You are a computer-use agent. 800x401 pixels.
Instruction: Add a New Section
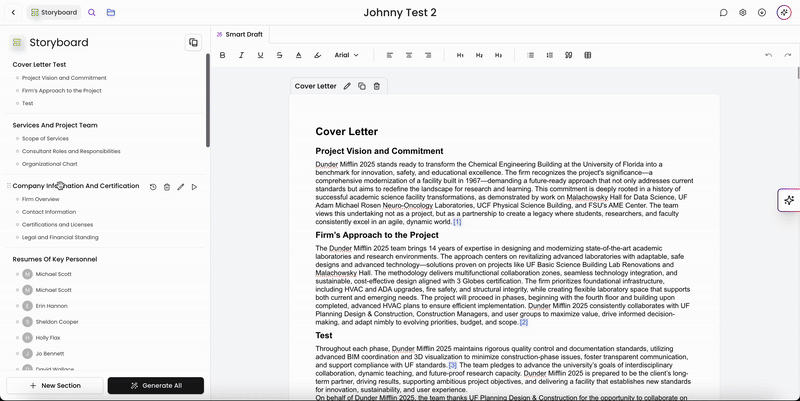coord(55,386)
